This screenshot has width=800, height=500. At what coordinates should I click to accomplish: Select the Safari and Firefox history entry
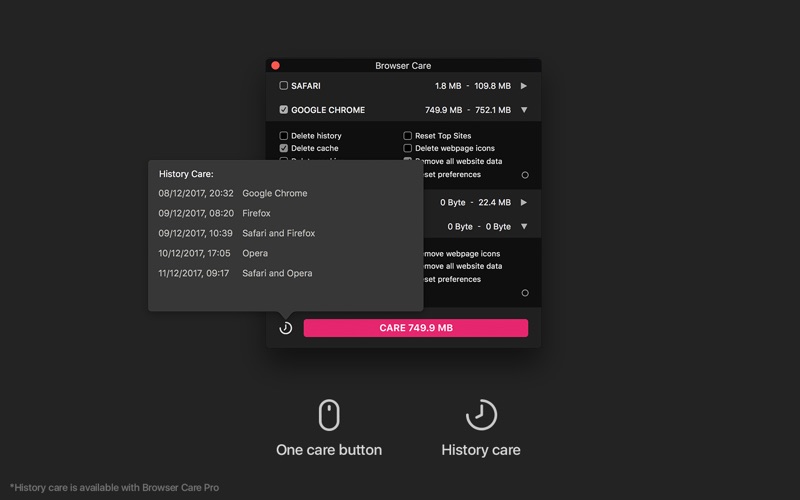point(237,233)
